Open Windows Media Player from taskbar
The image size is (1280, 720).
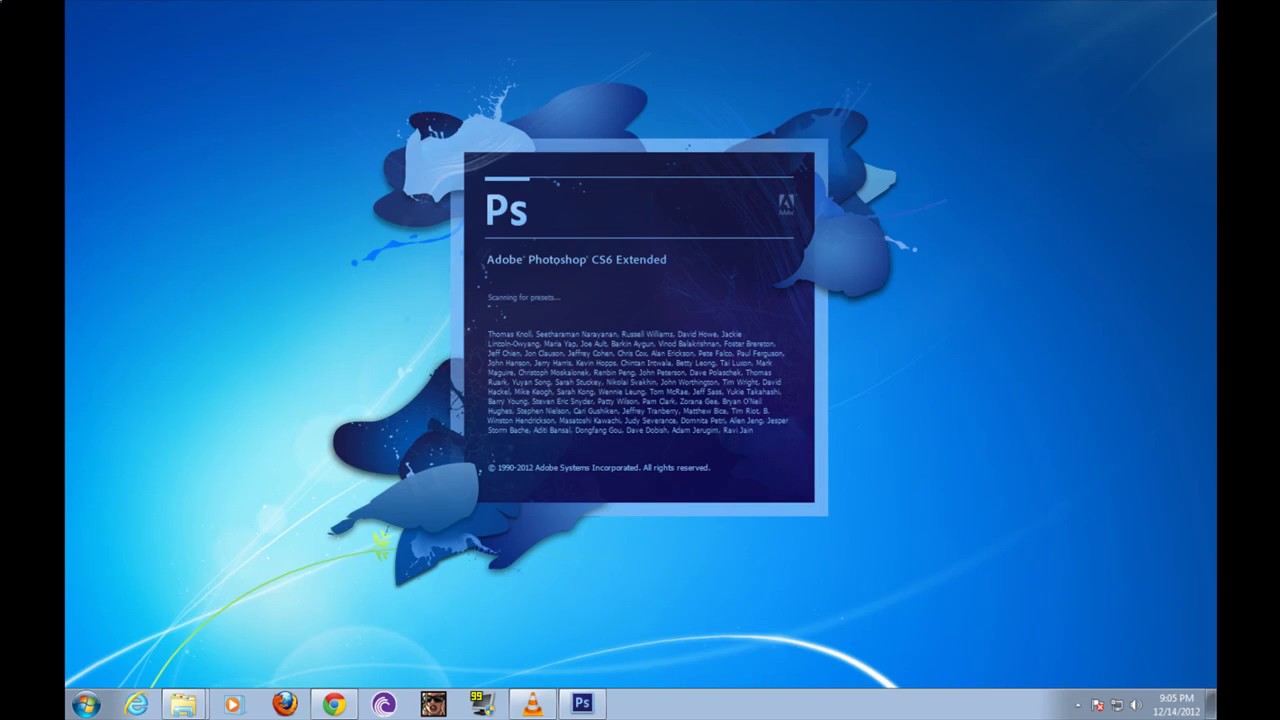coord(233,705)
